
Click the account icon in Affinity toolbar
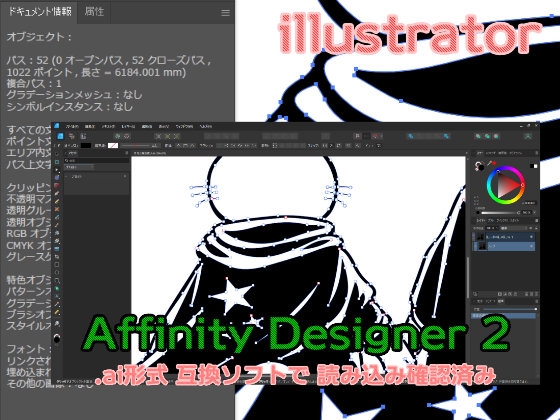tap(528, 136)
